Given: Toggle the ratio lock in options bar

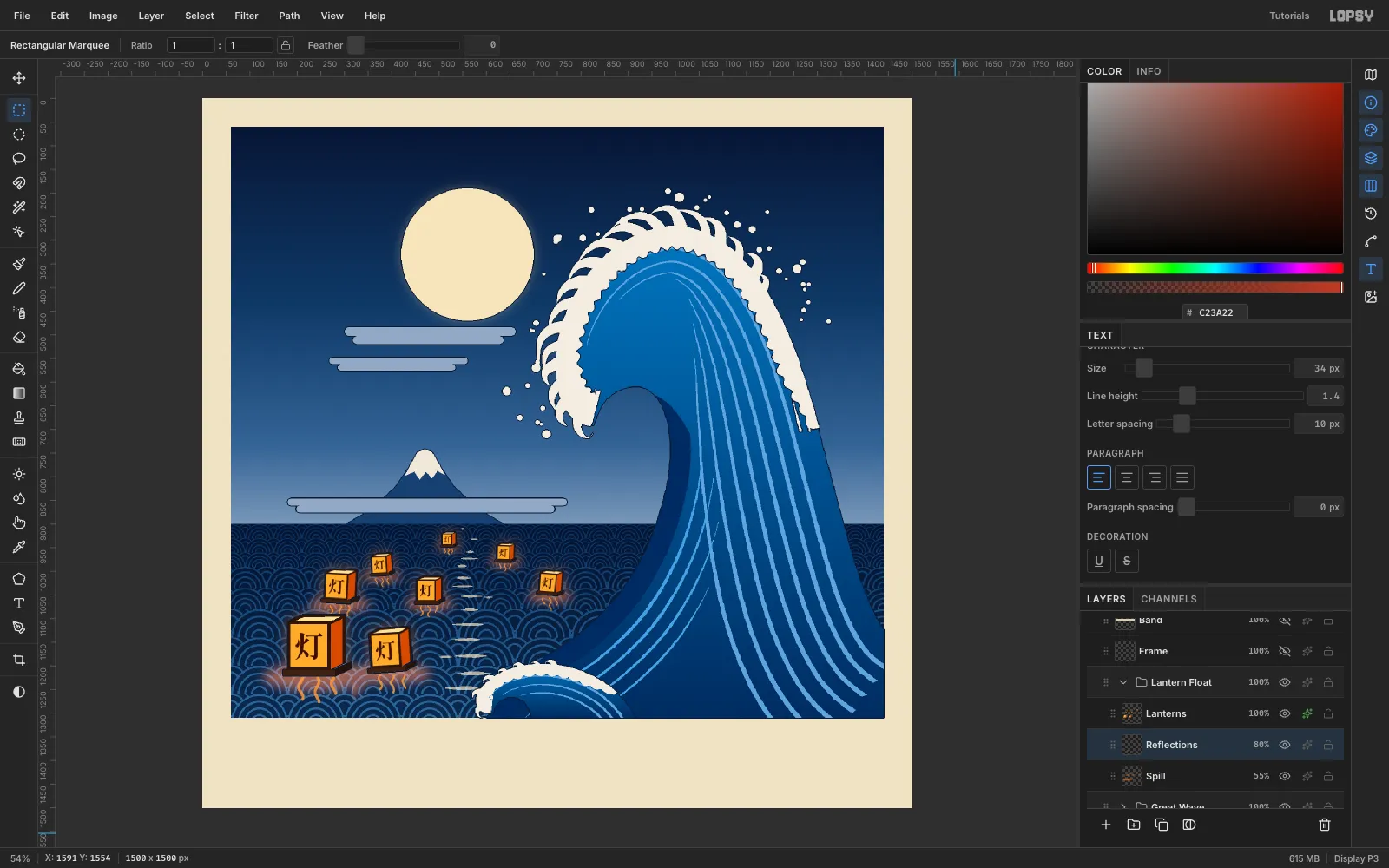Looking at the screenshot, I should [x=286, y=45].
